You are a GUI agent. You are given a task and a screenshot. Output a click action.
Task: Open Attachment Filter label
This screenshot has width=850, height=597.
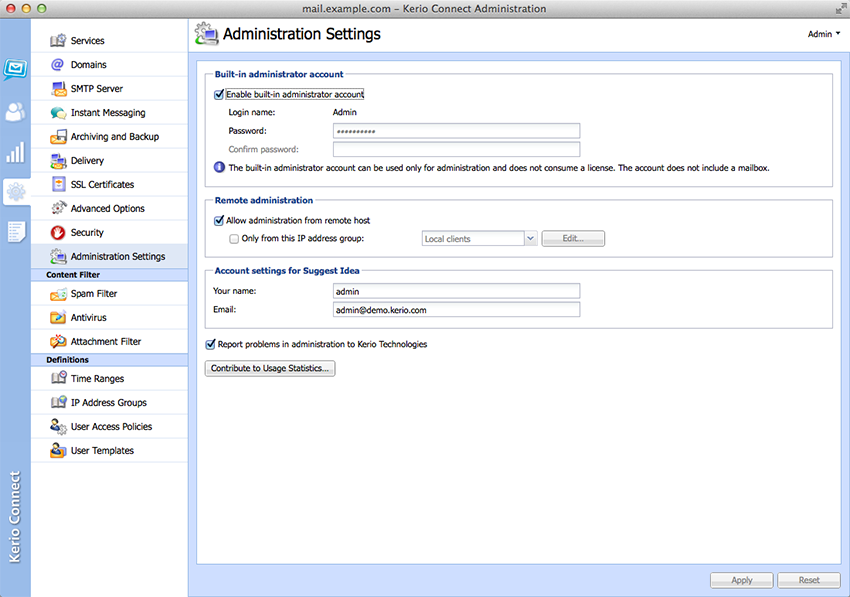(106, 342)
